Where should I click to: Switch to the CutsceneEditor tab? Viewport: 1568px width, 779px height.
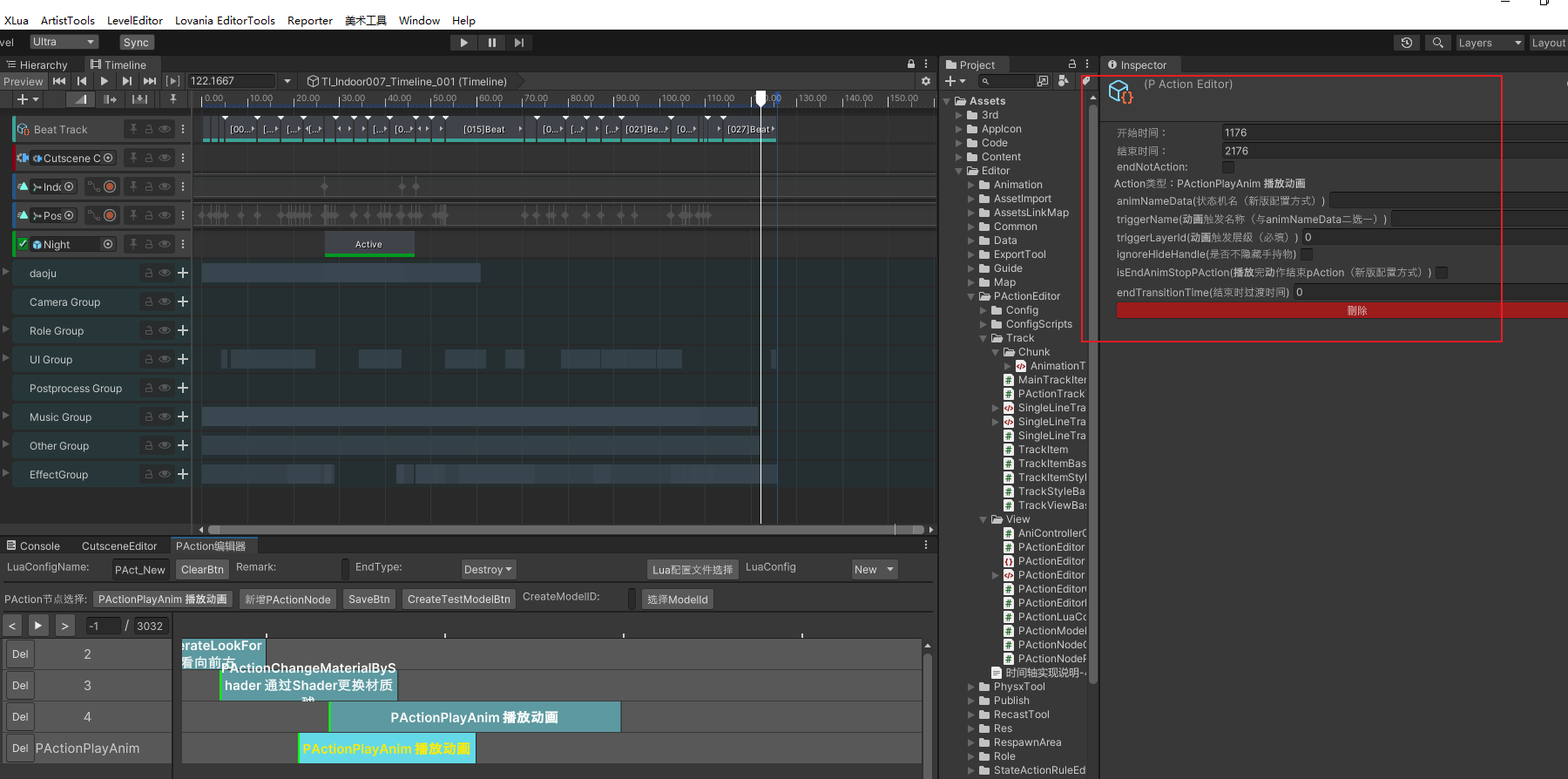[119, 546]
